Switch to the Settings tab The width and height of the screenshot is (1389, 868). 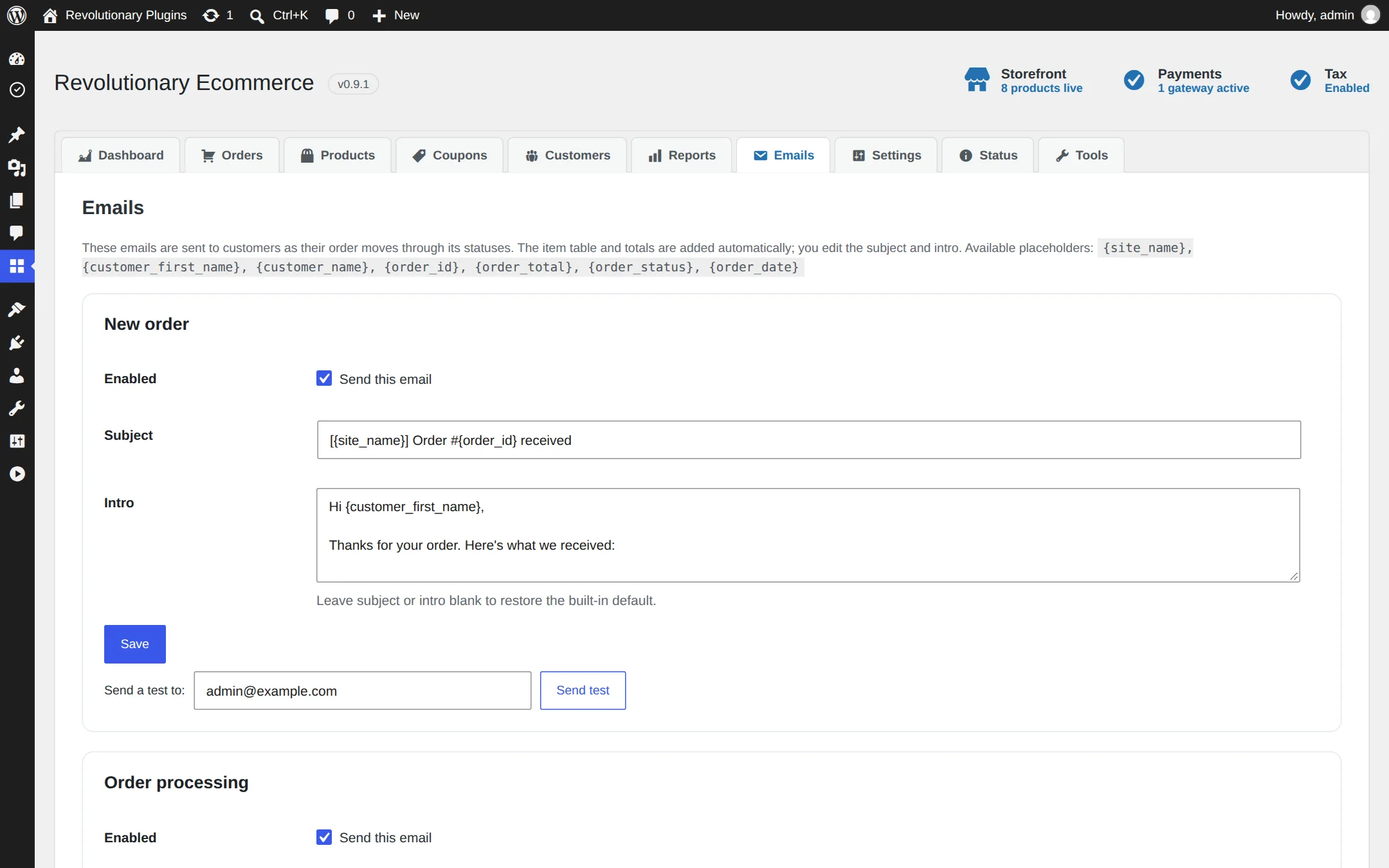pos(886,155)
